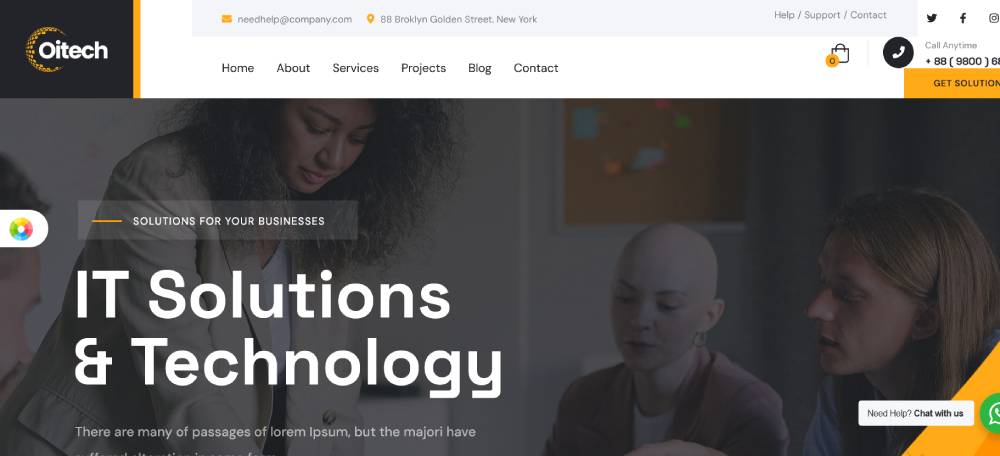
Task: Click the Need Help? Chat with us bubble
Action: [916, 413]
